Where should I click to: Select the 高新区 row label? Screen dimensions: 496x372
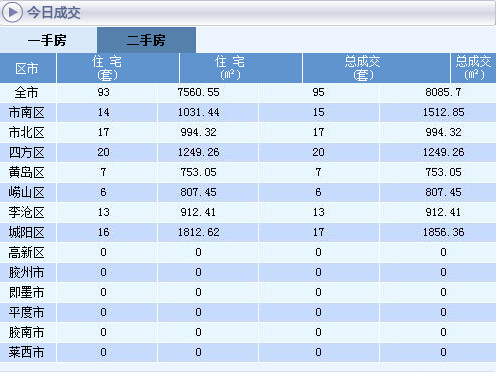26,252
